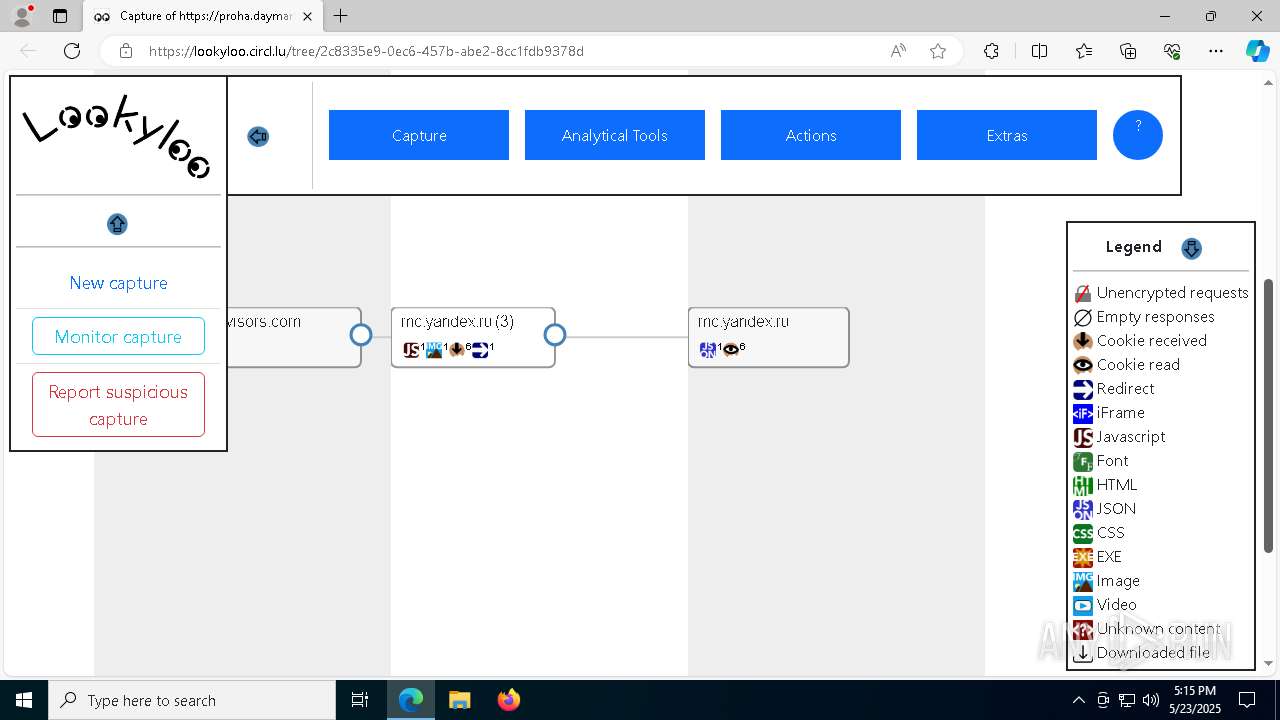
Task: Click the JSON legend icon
Action: point(1083,509)
